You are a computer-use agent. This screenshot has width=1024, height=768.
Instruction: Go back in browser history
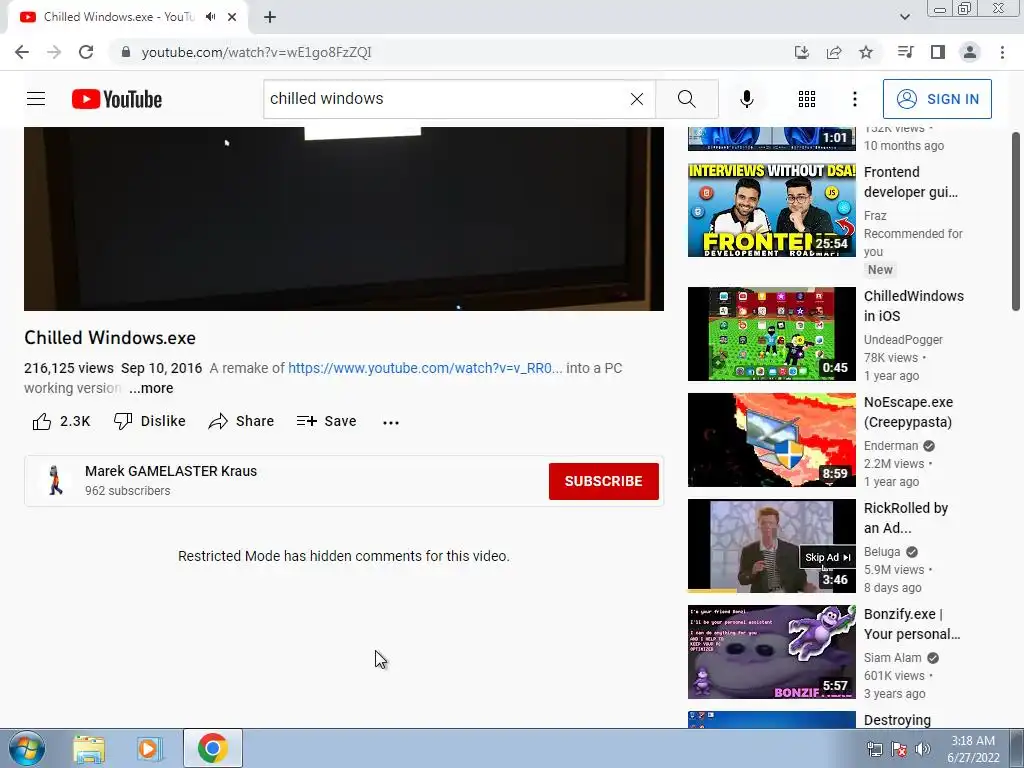(x=22, y=52)
